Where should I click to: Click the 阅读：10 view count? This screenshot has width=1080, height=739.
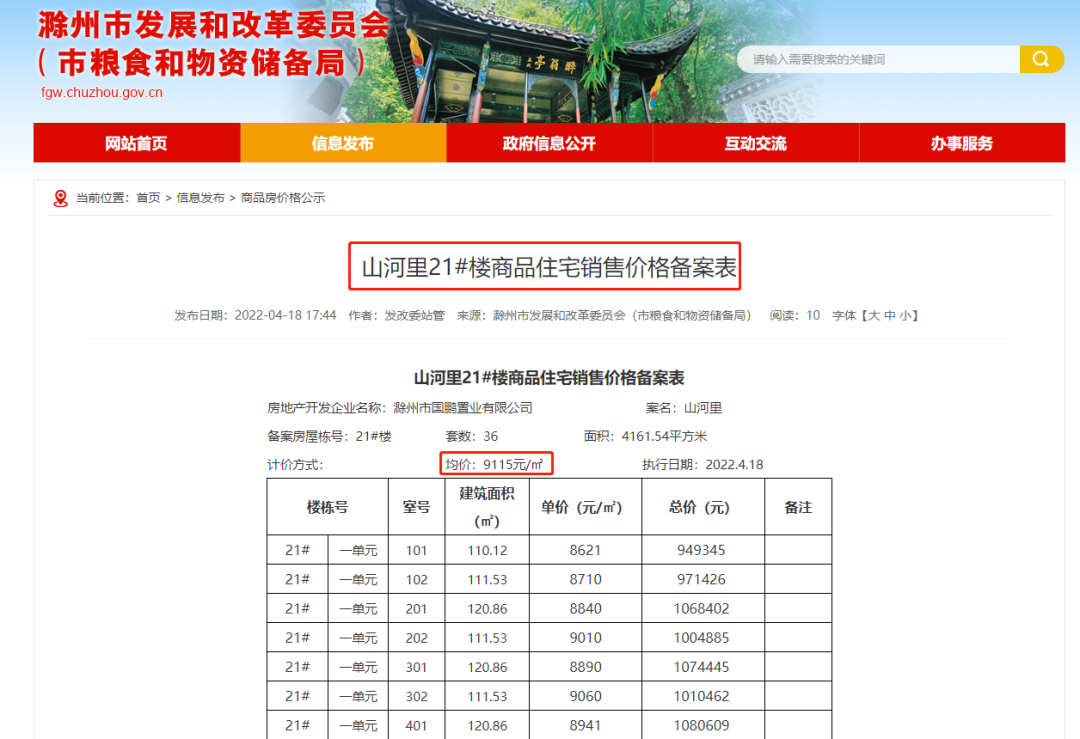point(795,315)
